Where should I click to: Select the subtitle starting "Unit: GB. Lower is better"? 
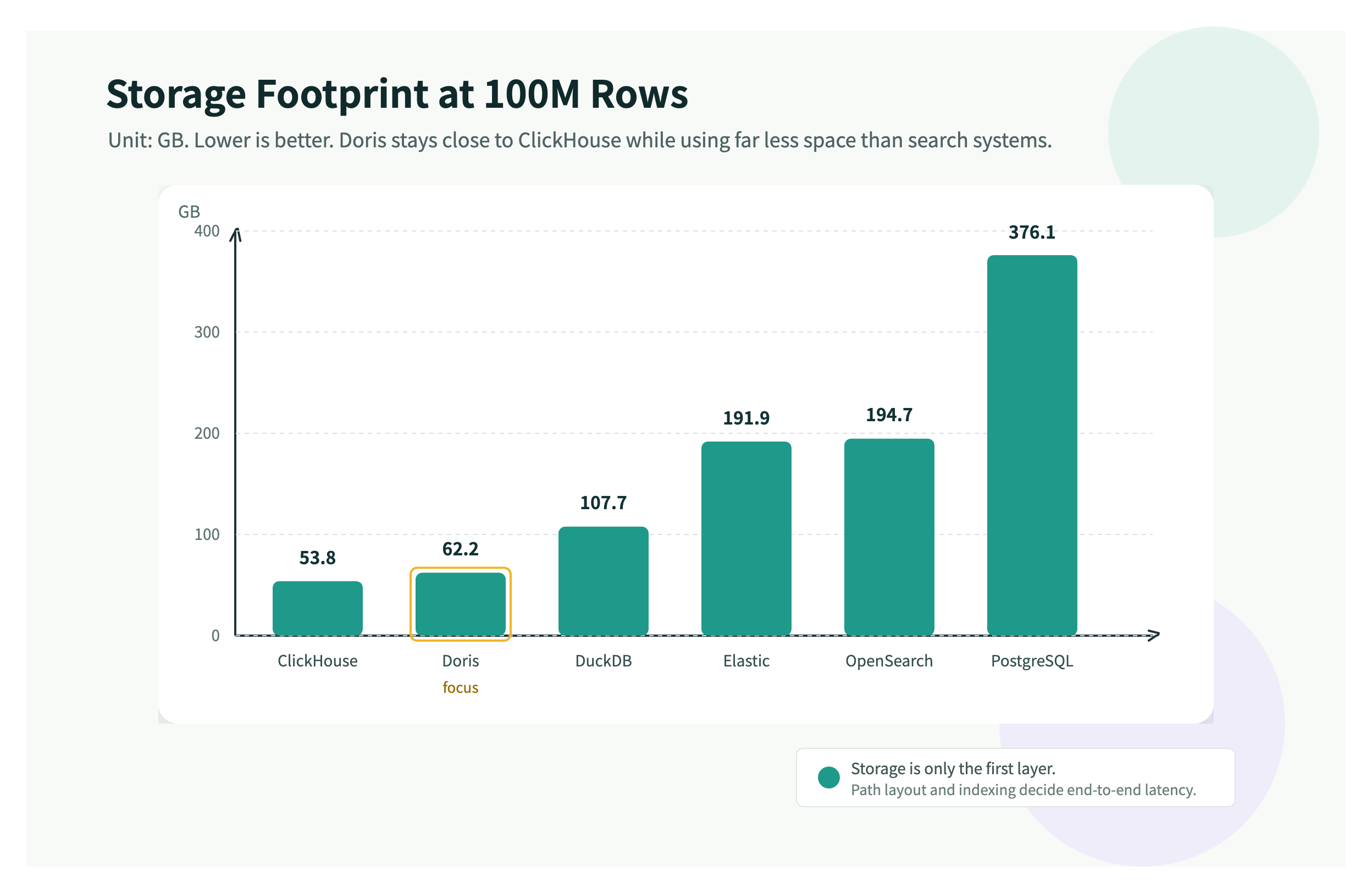click(x=580, y=140)
